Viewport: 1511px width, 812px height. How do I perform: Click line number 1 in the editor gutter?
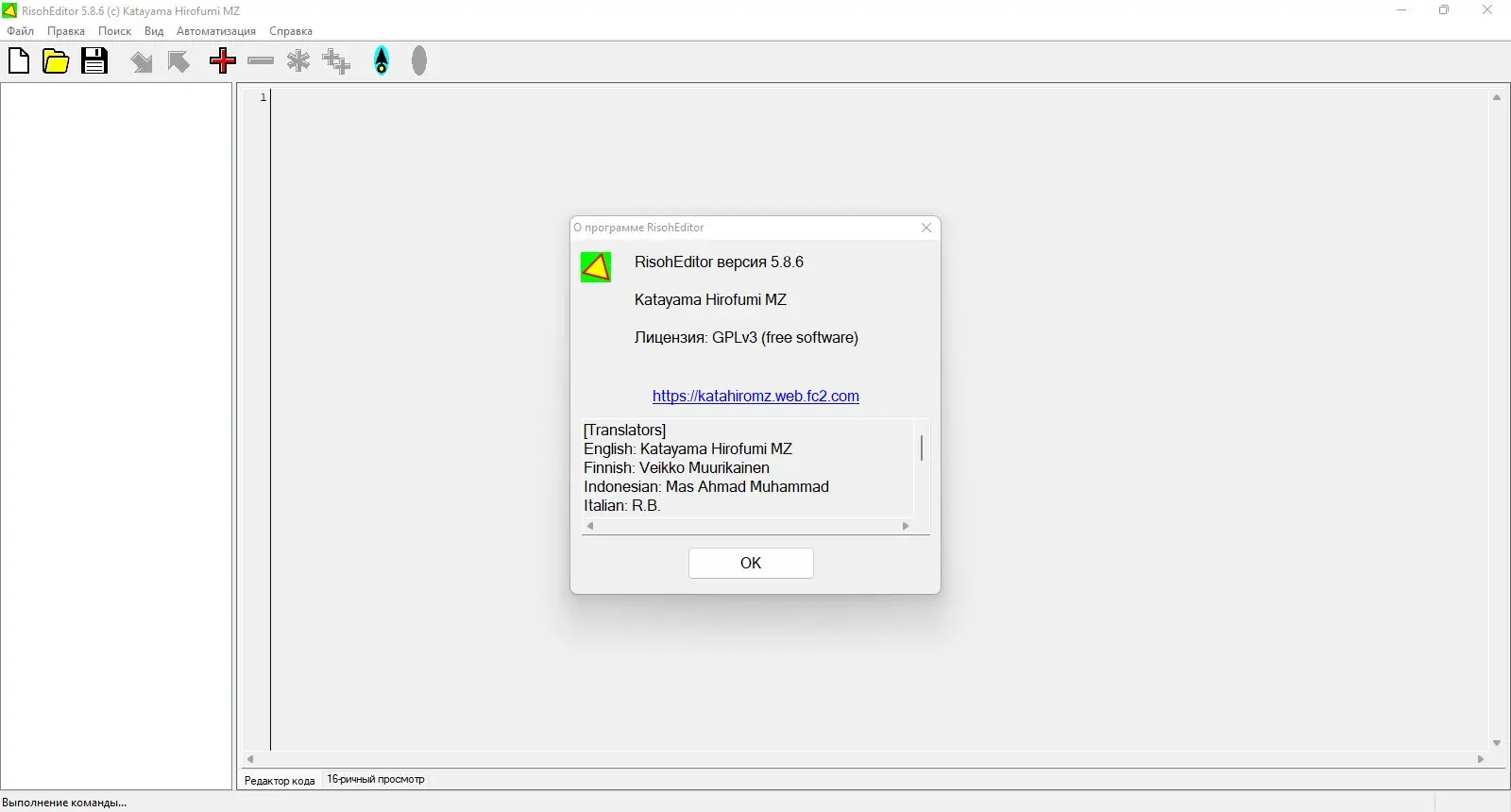tap(263, 97)
